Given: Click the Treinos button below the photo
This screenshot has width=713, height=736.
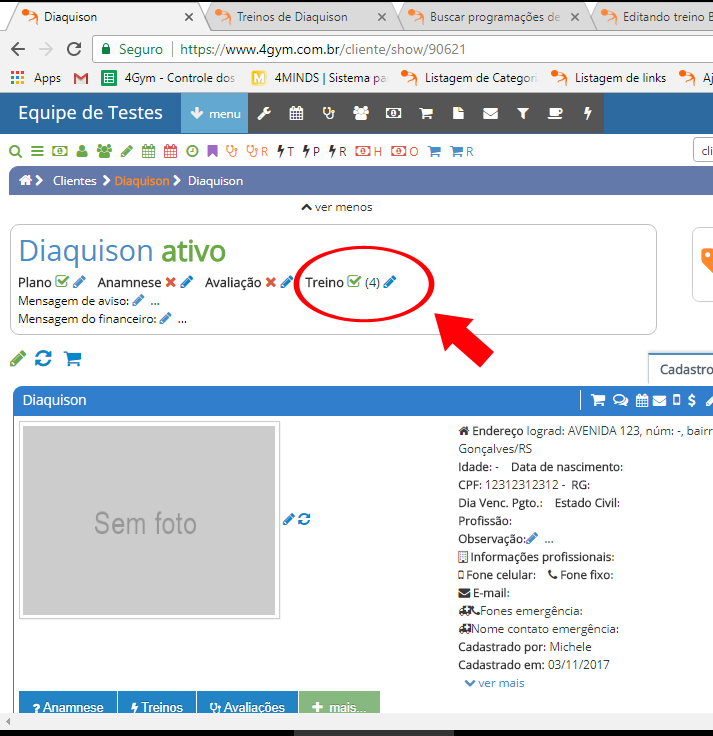Looking at the screenshot, I should point(156,707).
